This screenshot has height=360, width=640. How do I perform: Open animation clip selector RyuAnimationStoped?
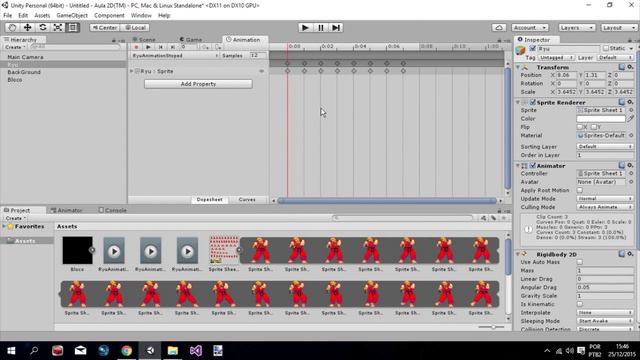[x=175, y=56]
